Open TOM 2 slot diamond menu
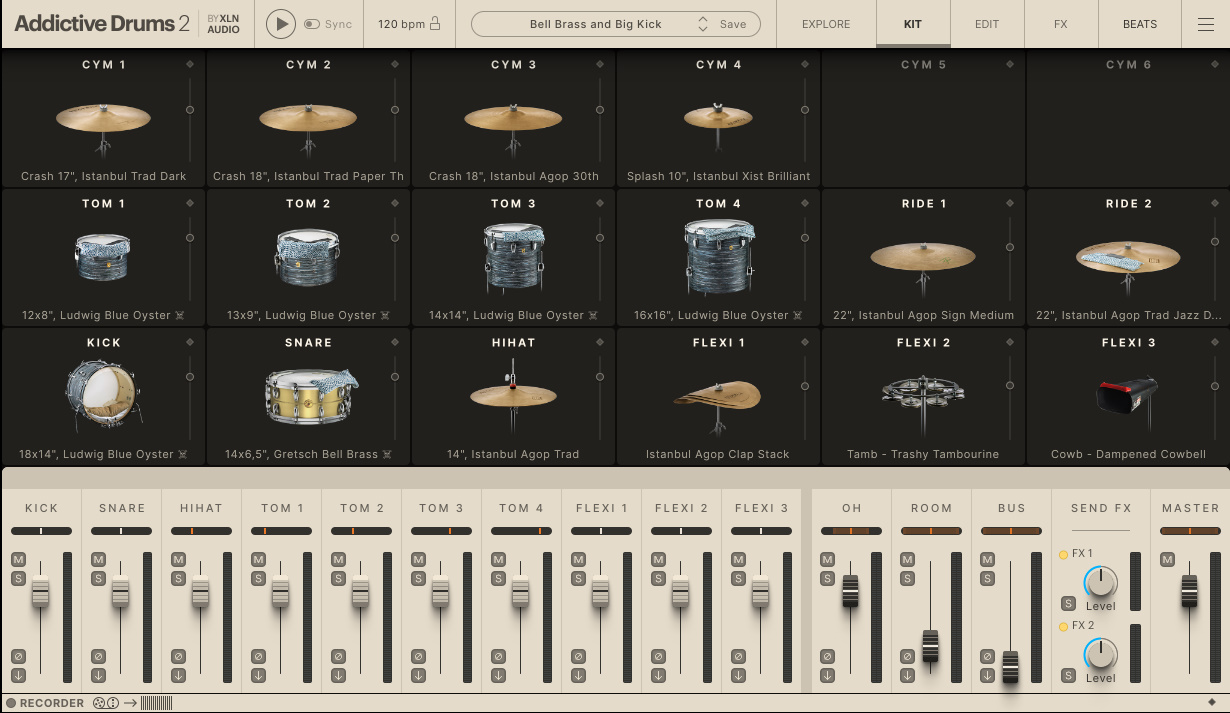 pos(395,203)
